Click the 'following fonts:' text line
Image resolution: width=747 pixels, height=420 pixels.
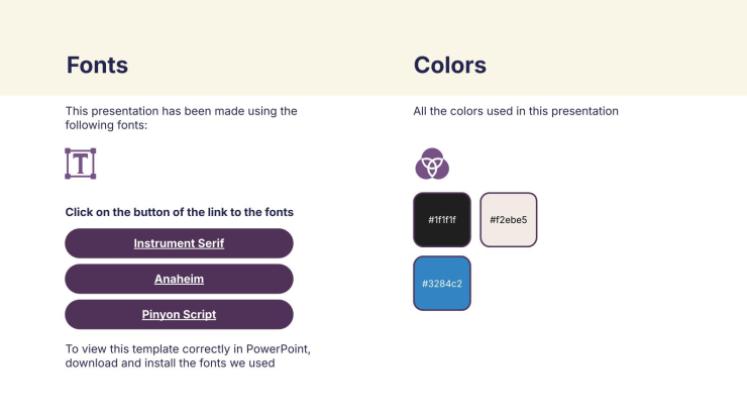coord(106,125)
